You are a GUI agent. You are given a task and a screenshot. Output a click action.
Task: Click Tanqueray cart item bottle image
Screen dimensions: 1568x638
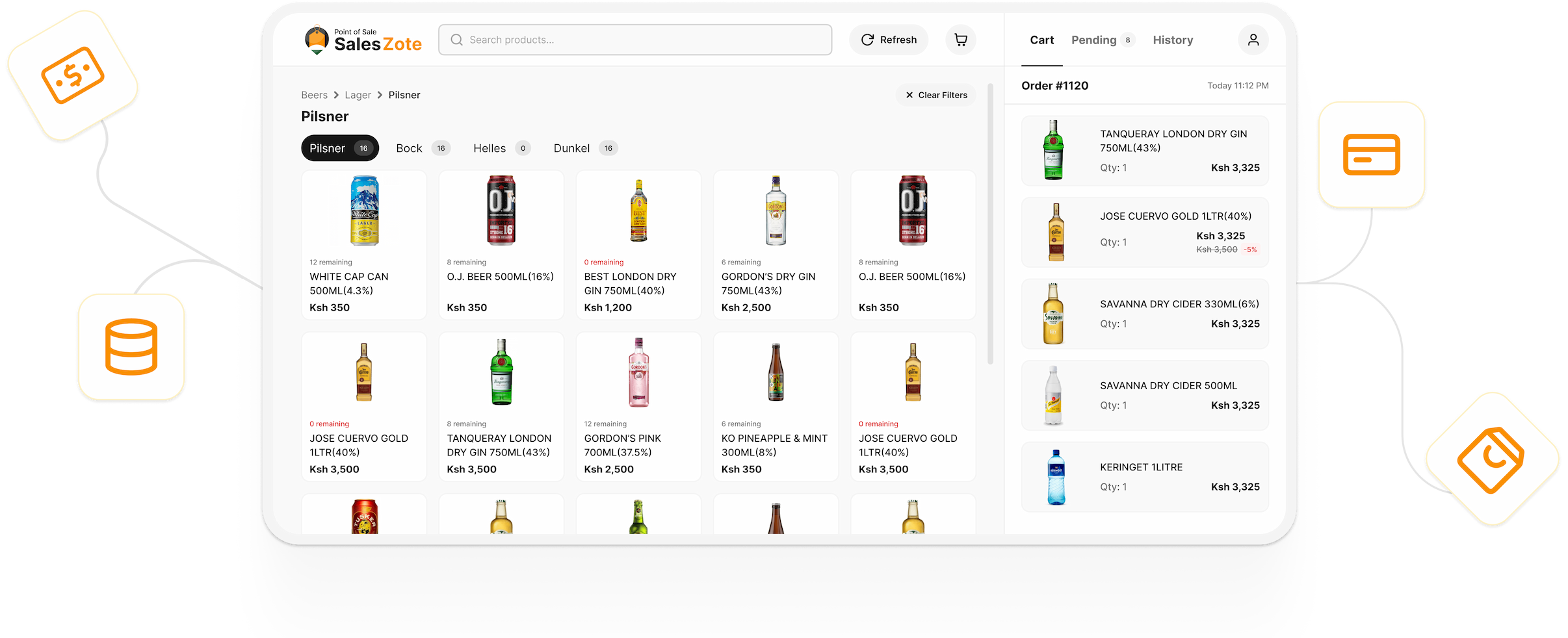(1053, 150)
